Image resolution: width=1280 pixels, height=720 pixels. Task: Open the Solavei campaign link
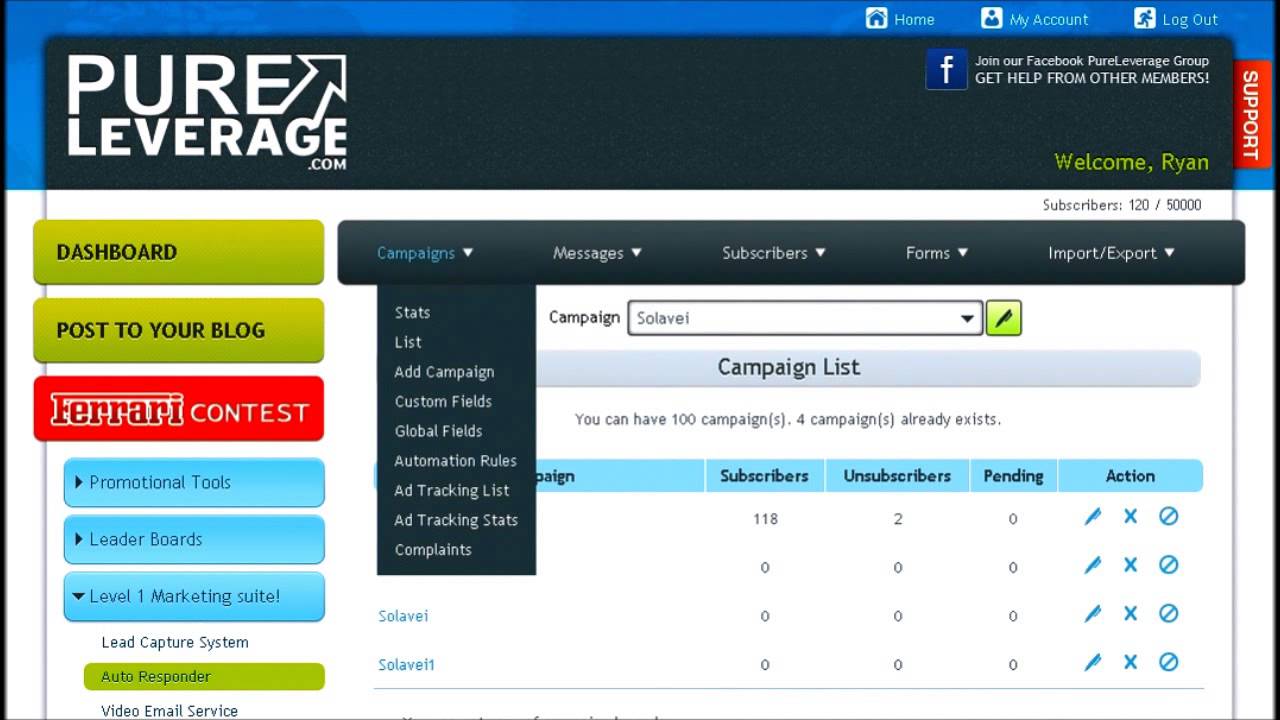(x=403, y=616)
